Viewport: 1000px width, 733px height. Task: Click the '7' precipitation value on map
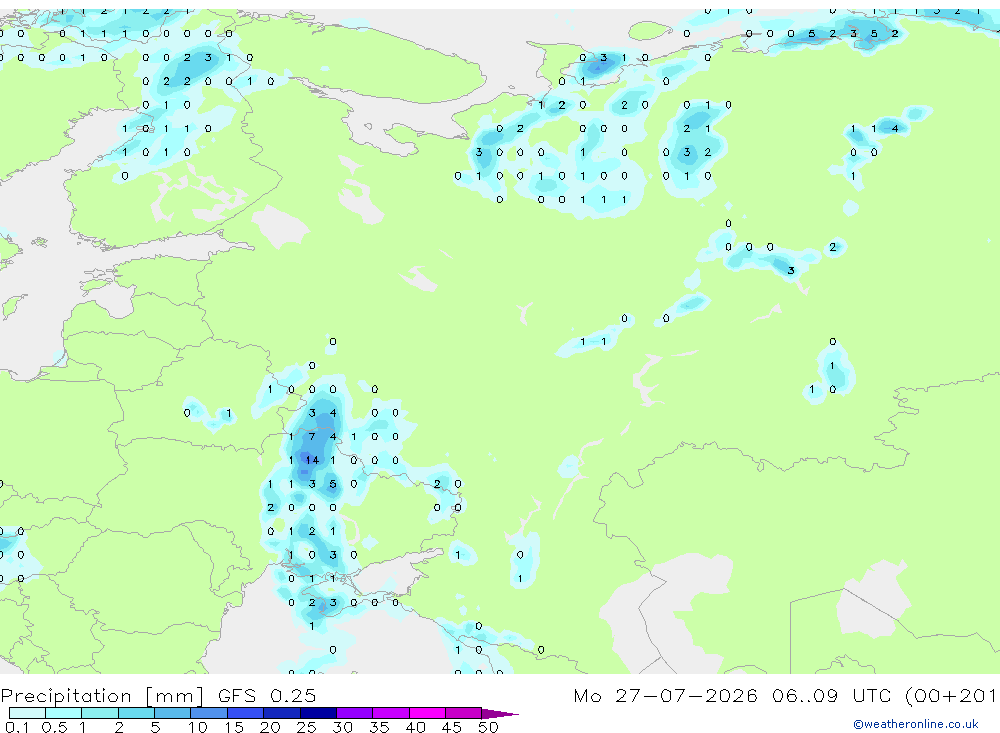[x=312, y=436]
